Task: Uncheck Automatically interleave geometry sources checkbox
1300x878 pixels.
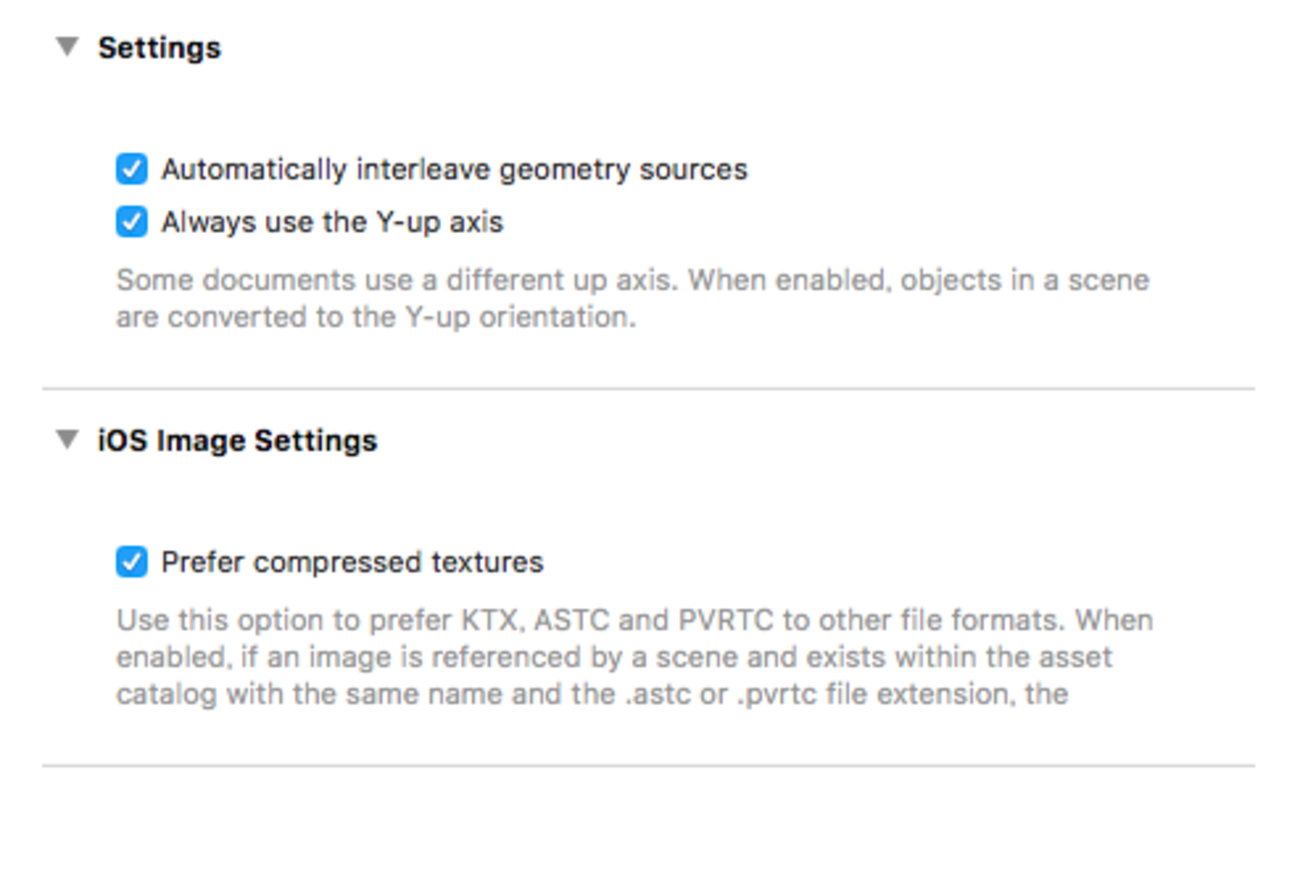Action: [131, 169]
